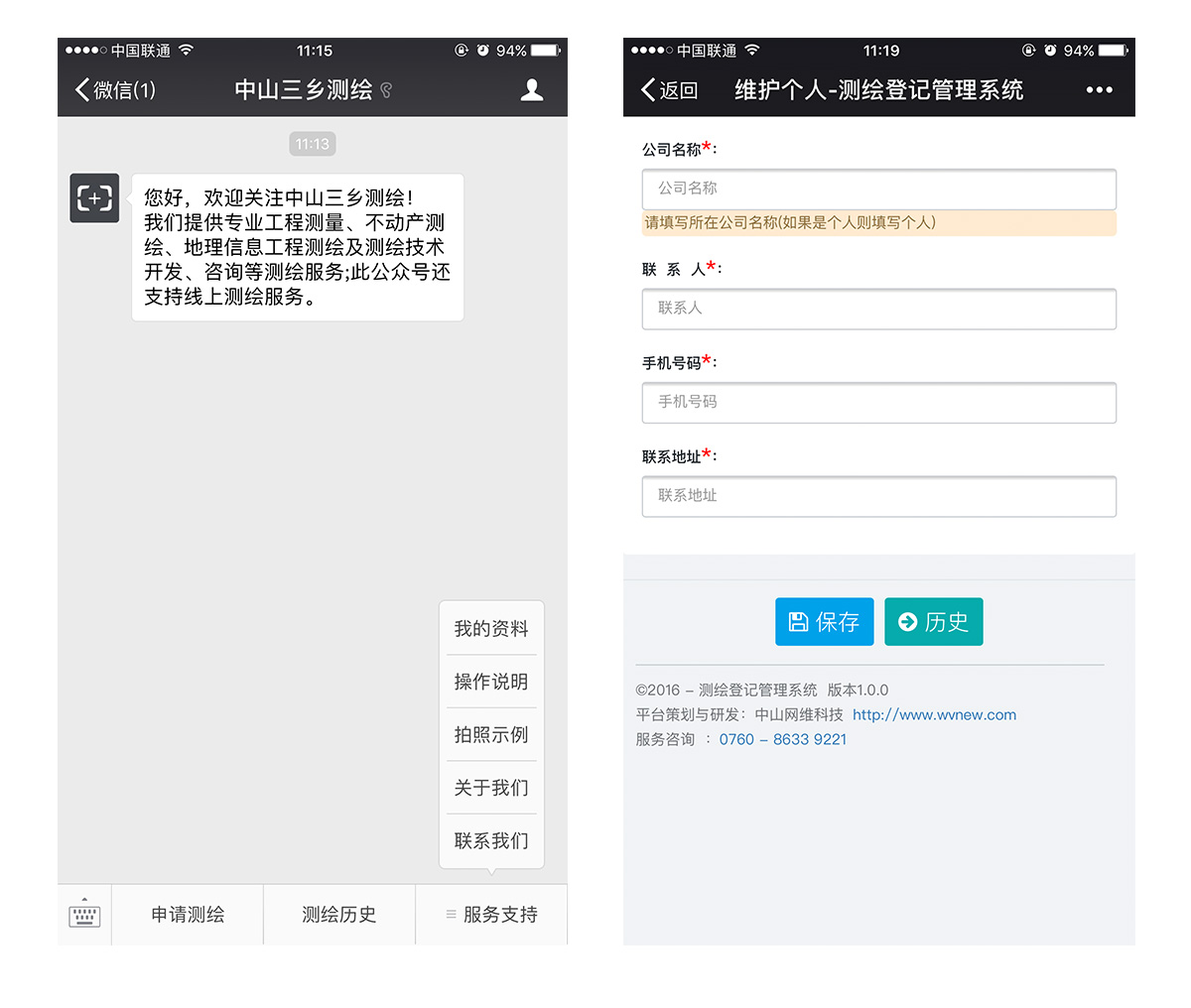The width and height of the screenshot is (1191, 1008).
Task: Select 操作说明 from the popup menu
Action: (x=491, y=682)
